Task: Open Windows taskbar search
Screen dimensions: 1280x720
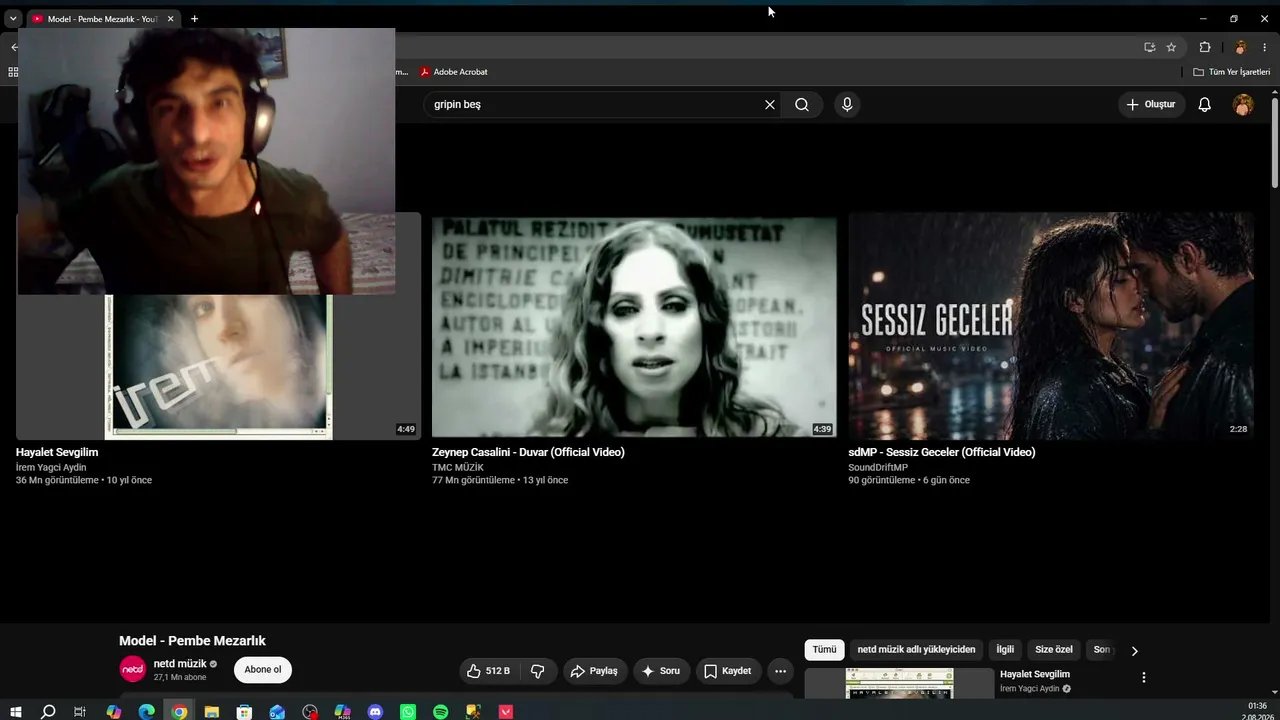Action: 48,712
